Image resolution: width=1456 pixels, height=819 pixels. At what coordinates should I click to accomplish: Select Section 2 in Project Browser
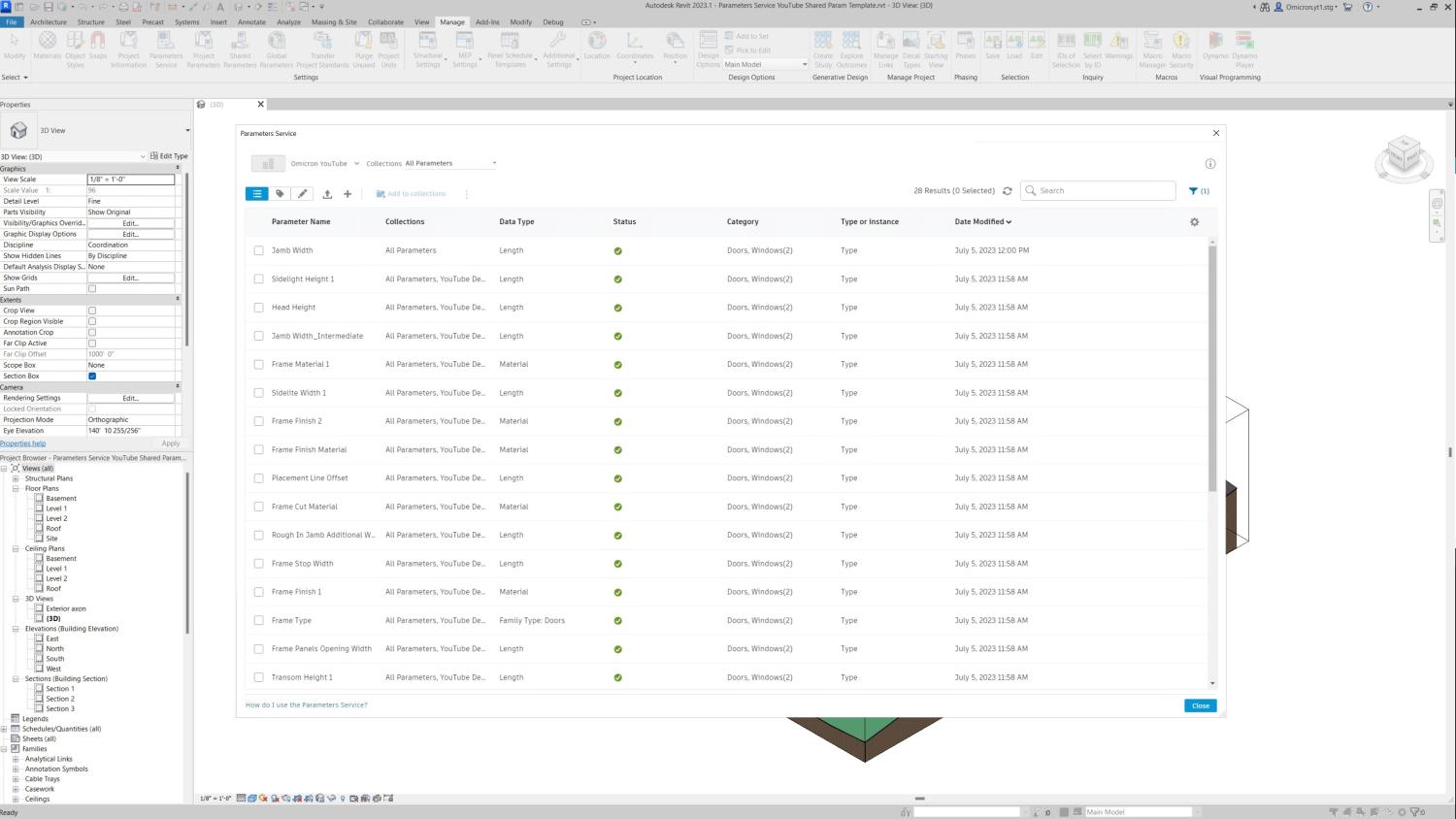pyautogui.click(x=59, y=699)
